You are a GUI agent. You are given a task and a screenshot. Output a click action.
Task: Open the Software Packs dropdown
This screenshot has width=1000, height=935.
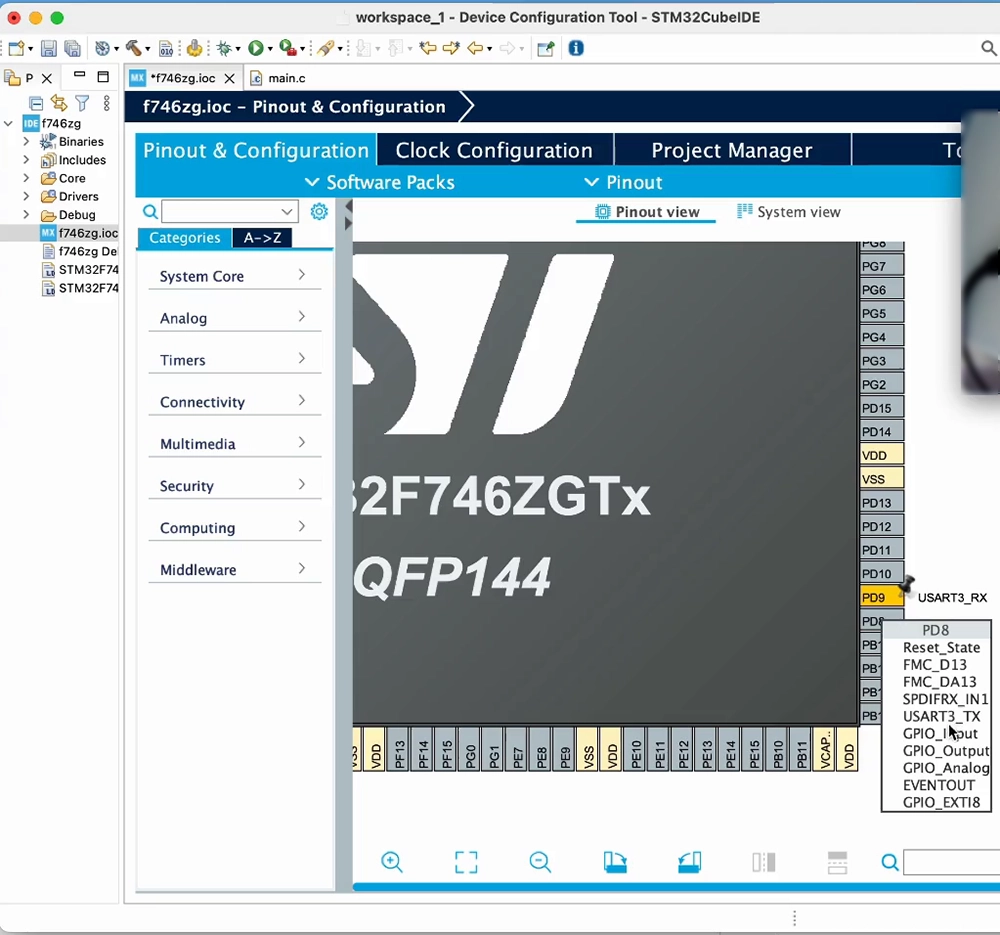tap(379, 182)
